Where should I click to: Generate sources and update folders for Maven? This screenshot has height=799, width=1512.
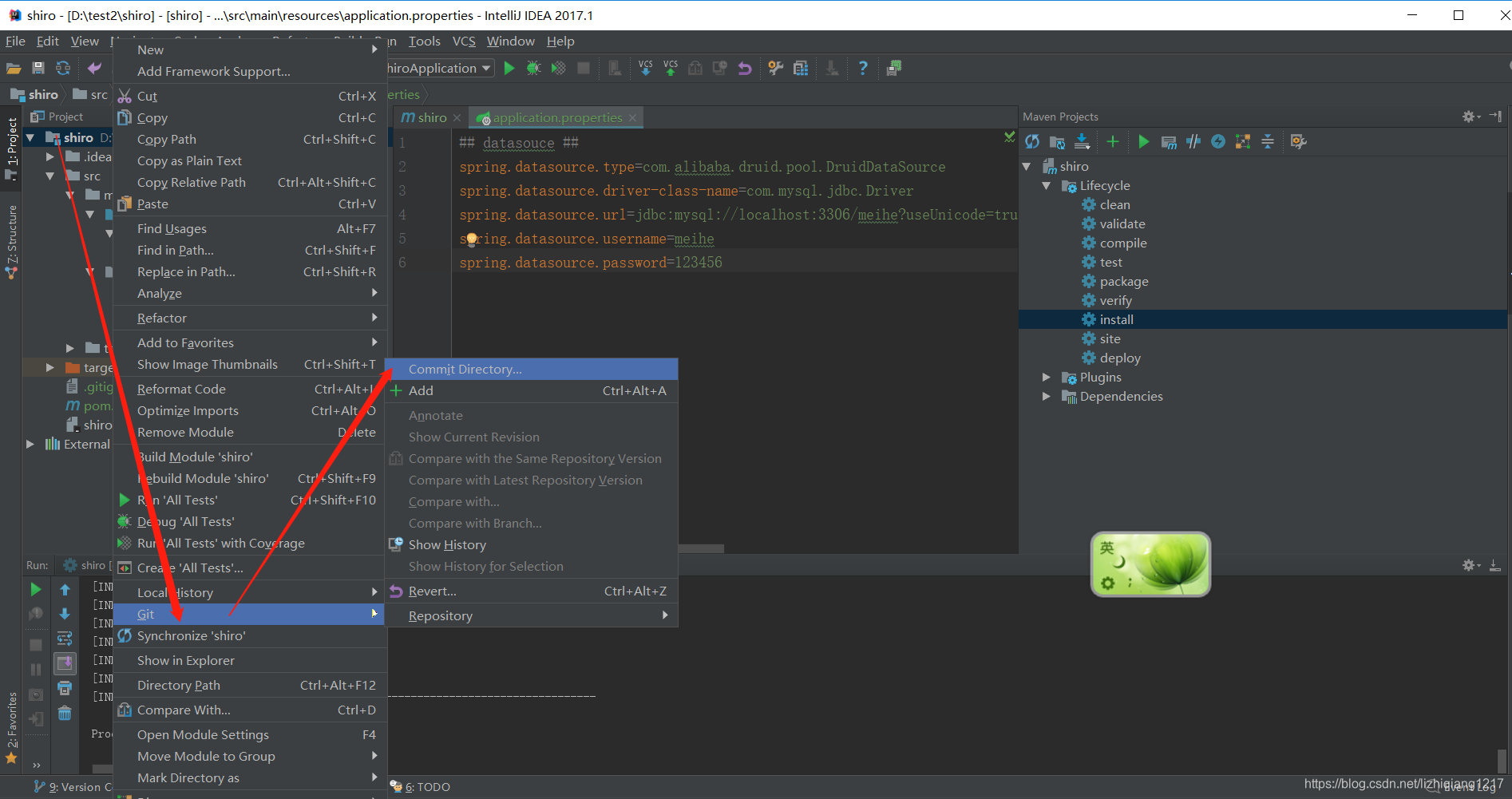click(1057, 142)
